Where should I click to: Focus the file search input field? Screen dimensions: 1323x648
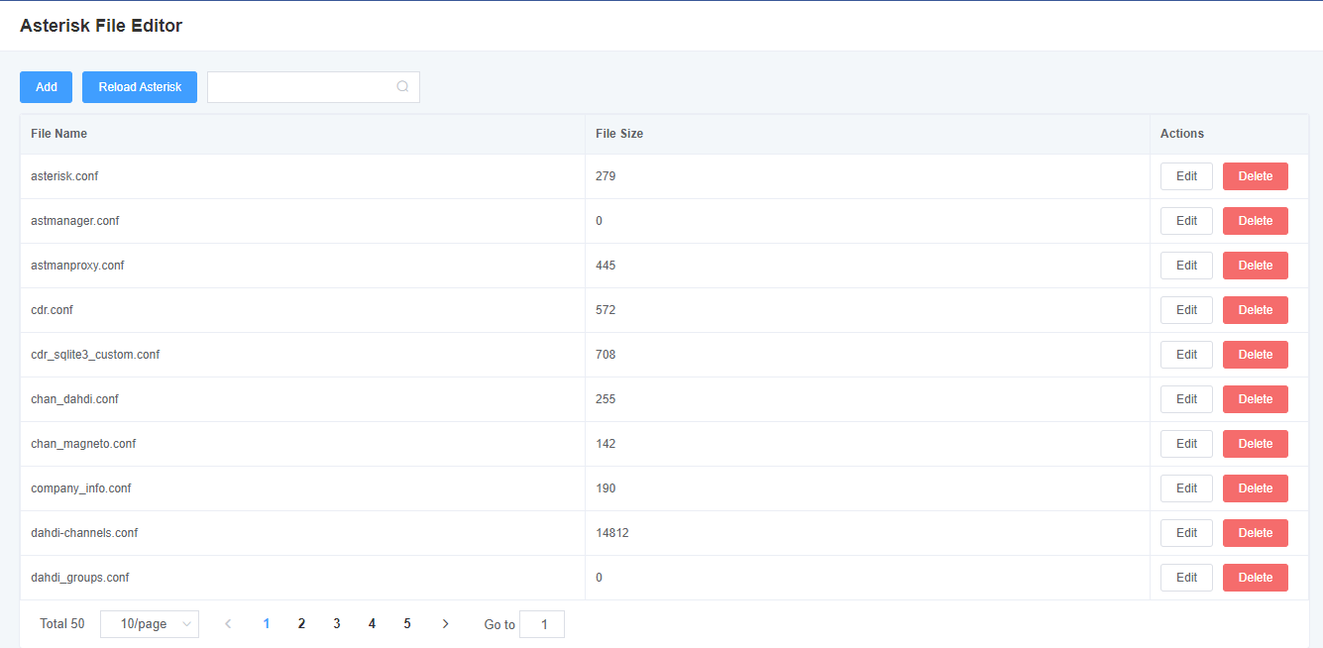click(x=313, y=87)
